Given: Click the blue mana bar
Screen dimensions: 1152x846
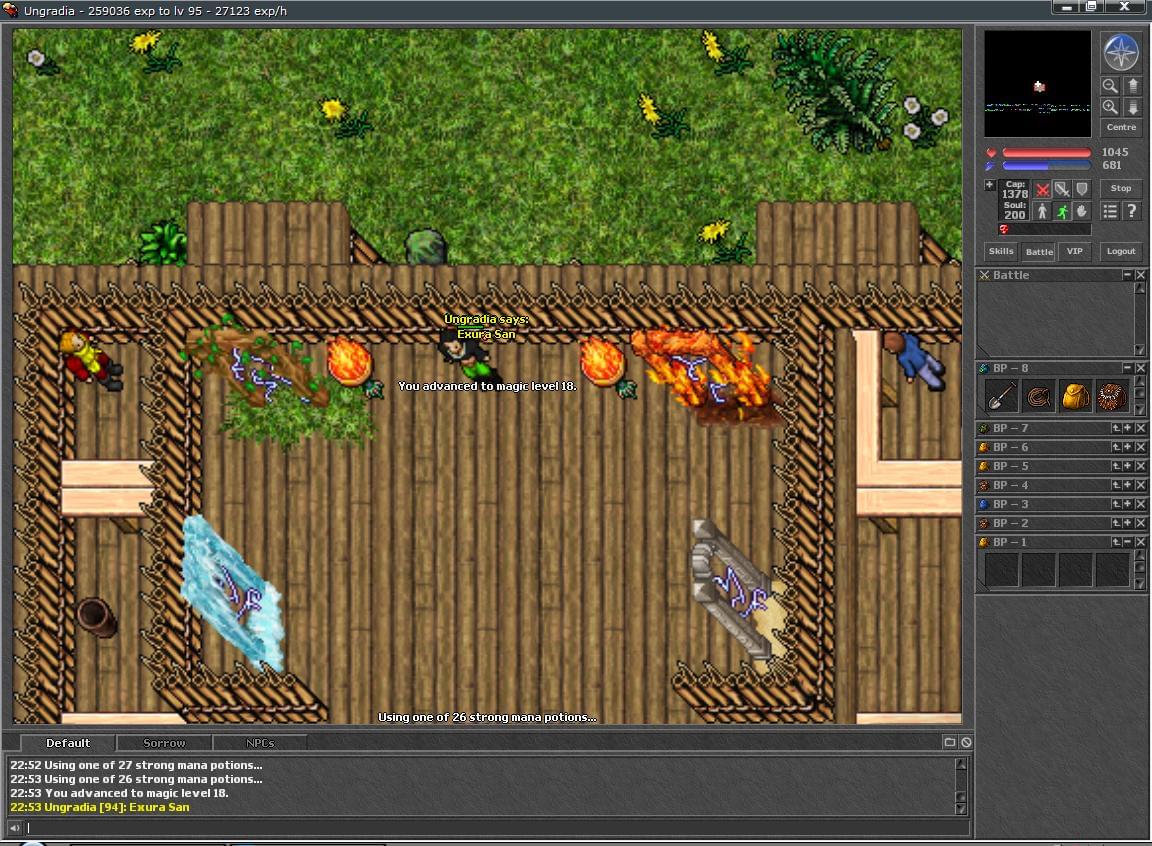Looking at the screenshot, I should pyautogui.click(x=1046, y=166).
